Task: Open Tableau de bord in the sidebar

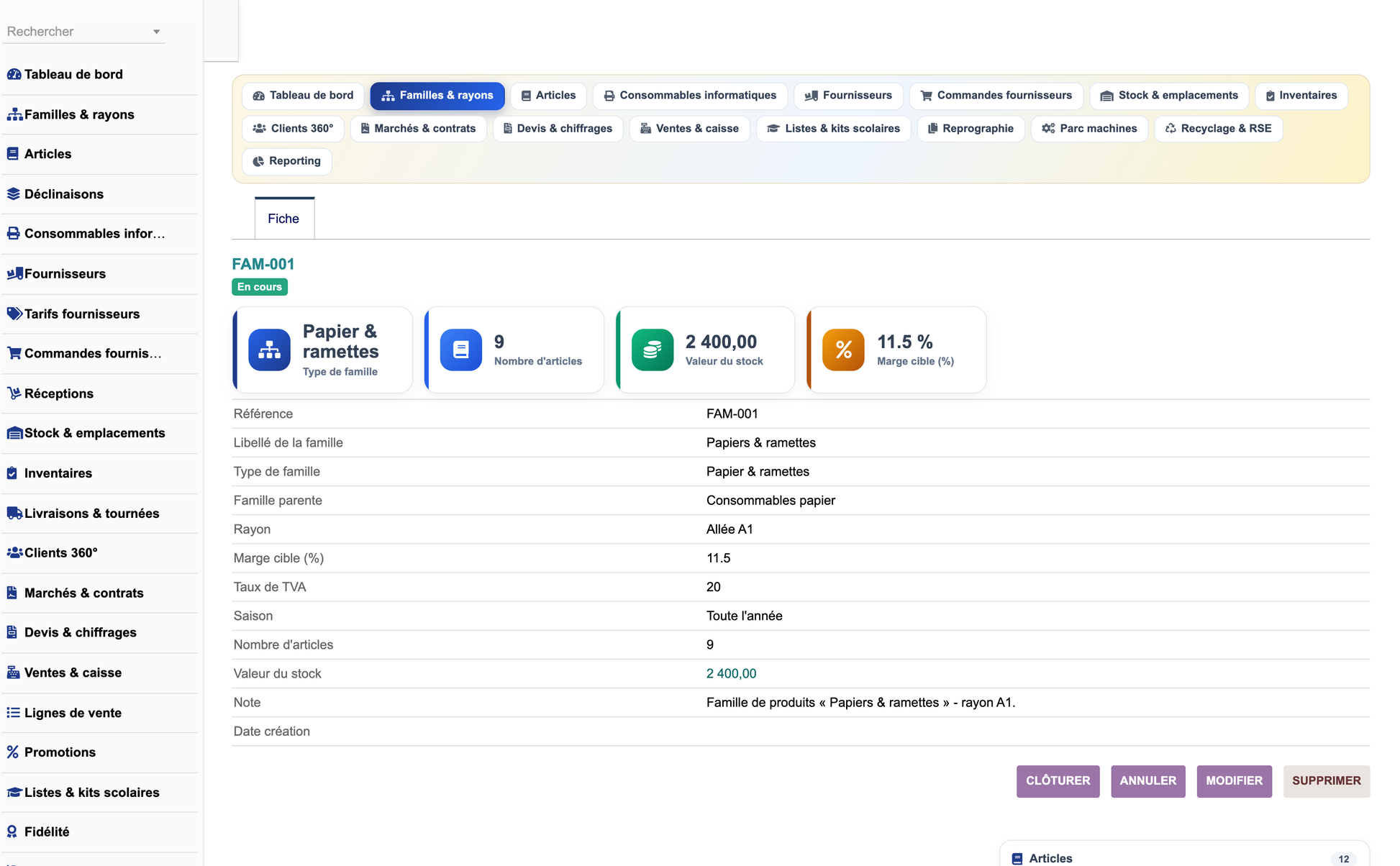Action: coord(100,75)
